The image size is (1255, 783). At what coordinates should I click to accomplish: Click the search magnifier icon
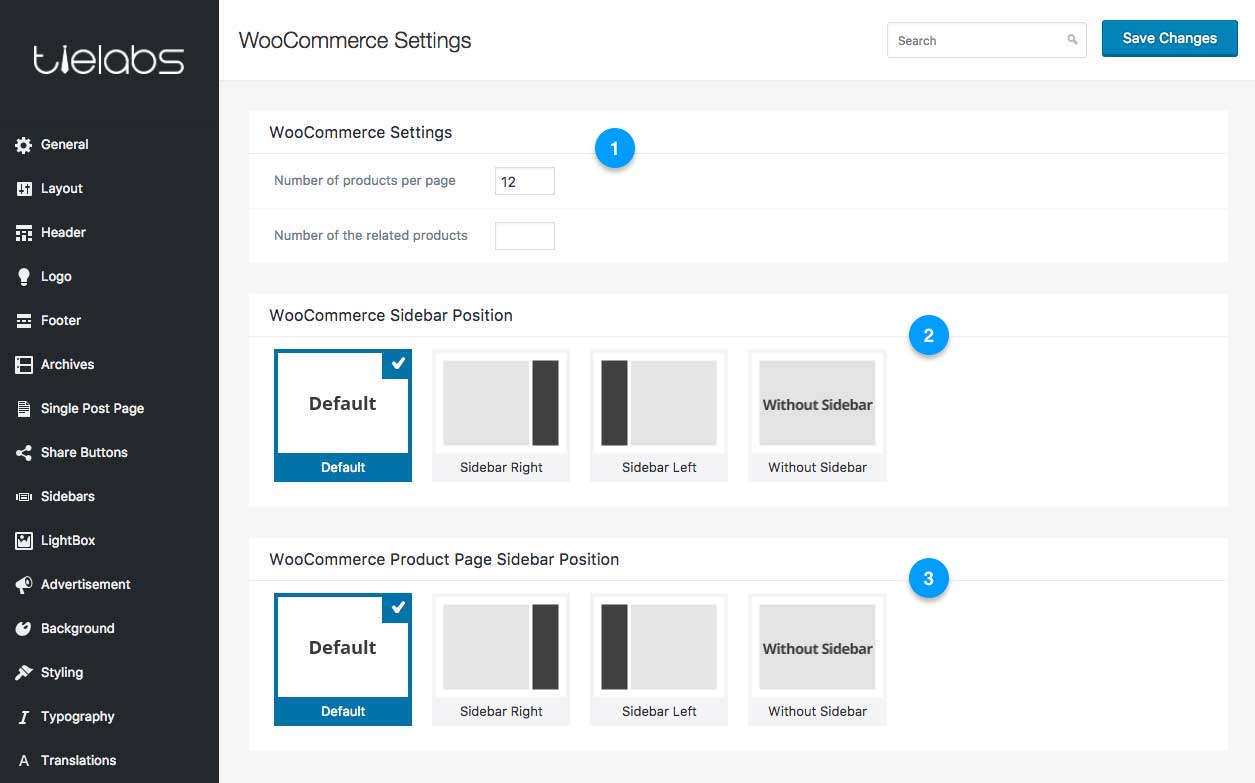(x=1072, y=41)
